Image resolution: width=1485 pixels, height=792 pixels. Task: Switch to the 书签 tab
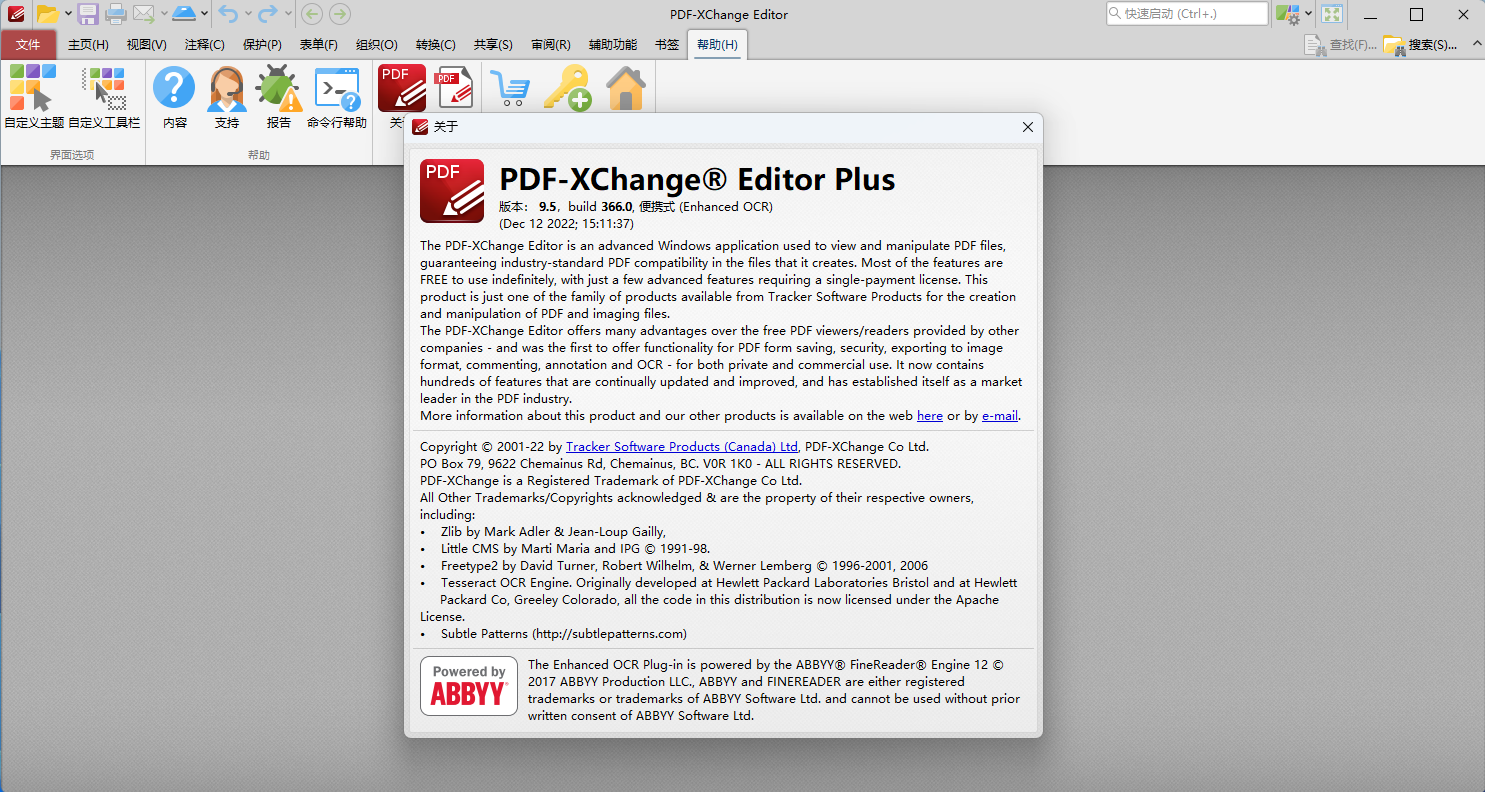(x=667, y=45)
